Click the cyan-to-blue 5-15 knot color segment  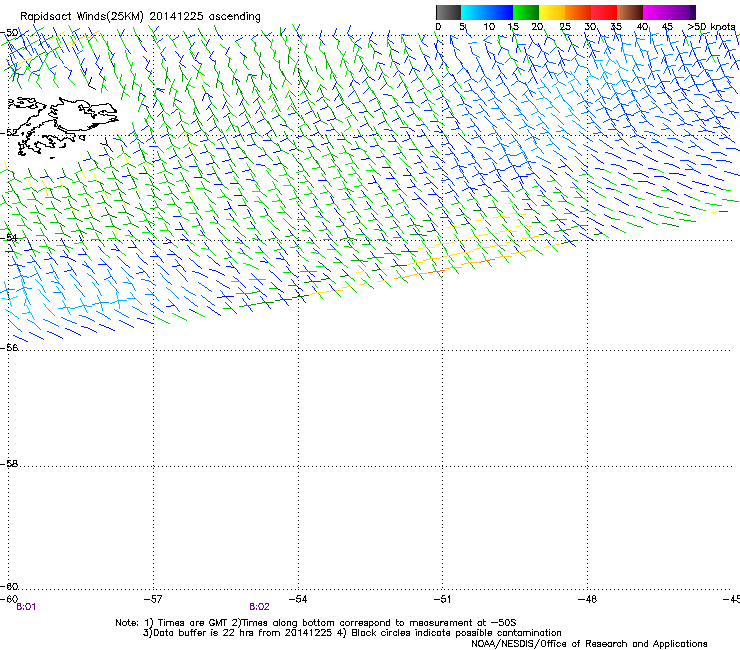point(487,12)
